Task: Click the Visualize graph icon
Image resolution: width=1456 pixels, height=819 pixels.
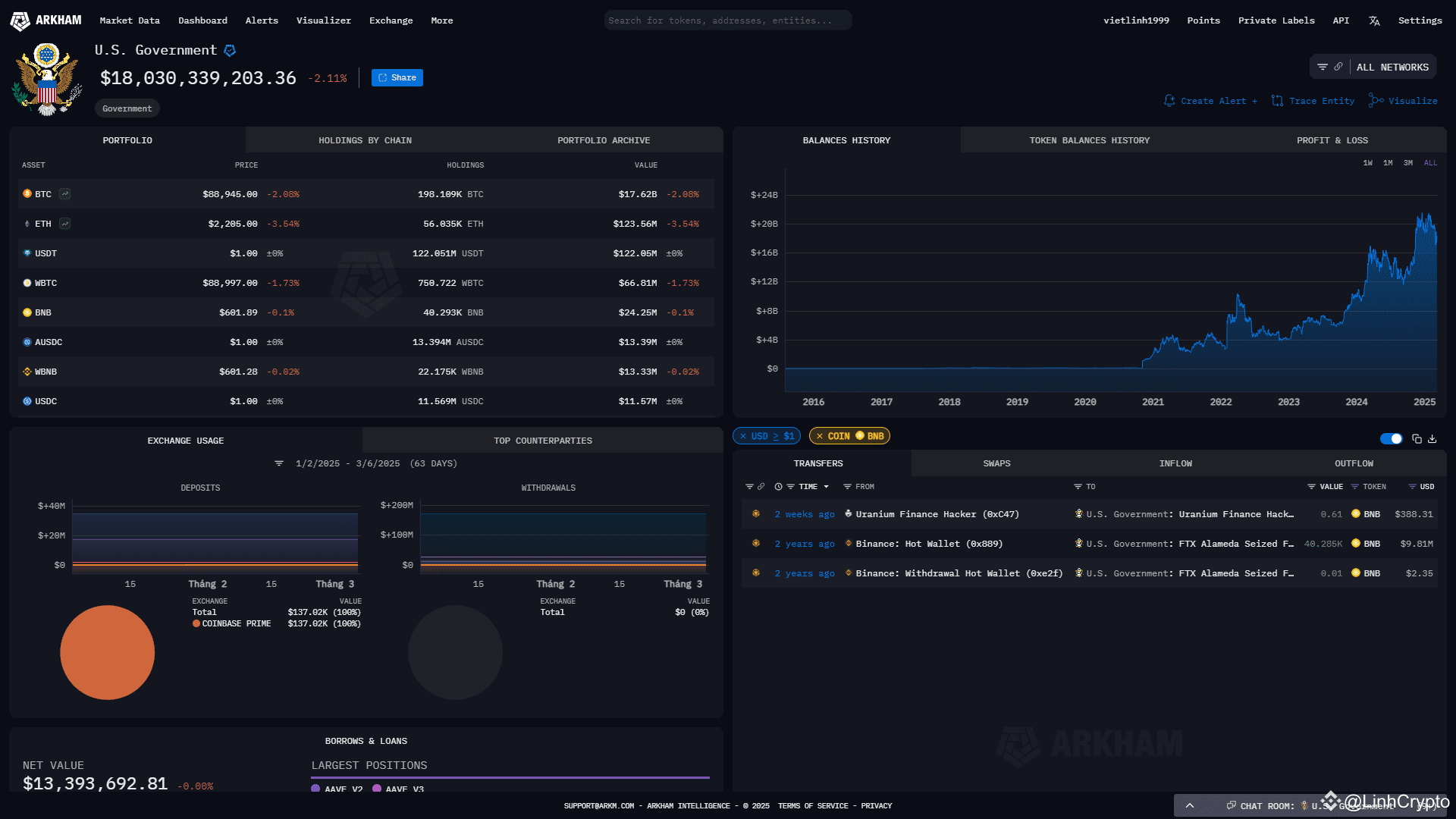Action: coord(1376,100)
